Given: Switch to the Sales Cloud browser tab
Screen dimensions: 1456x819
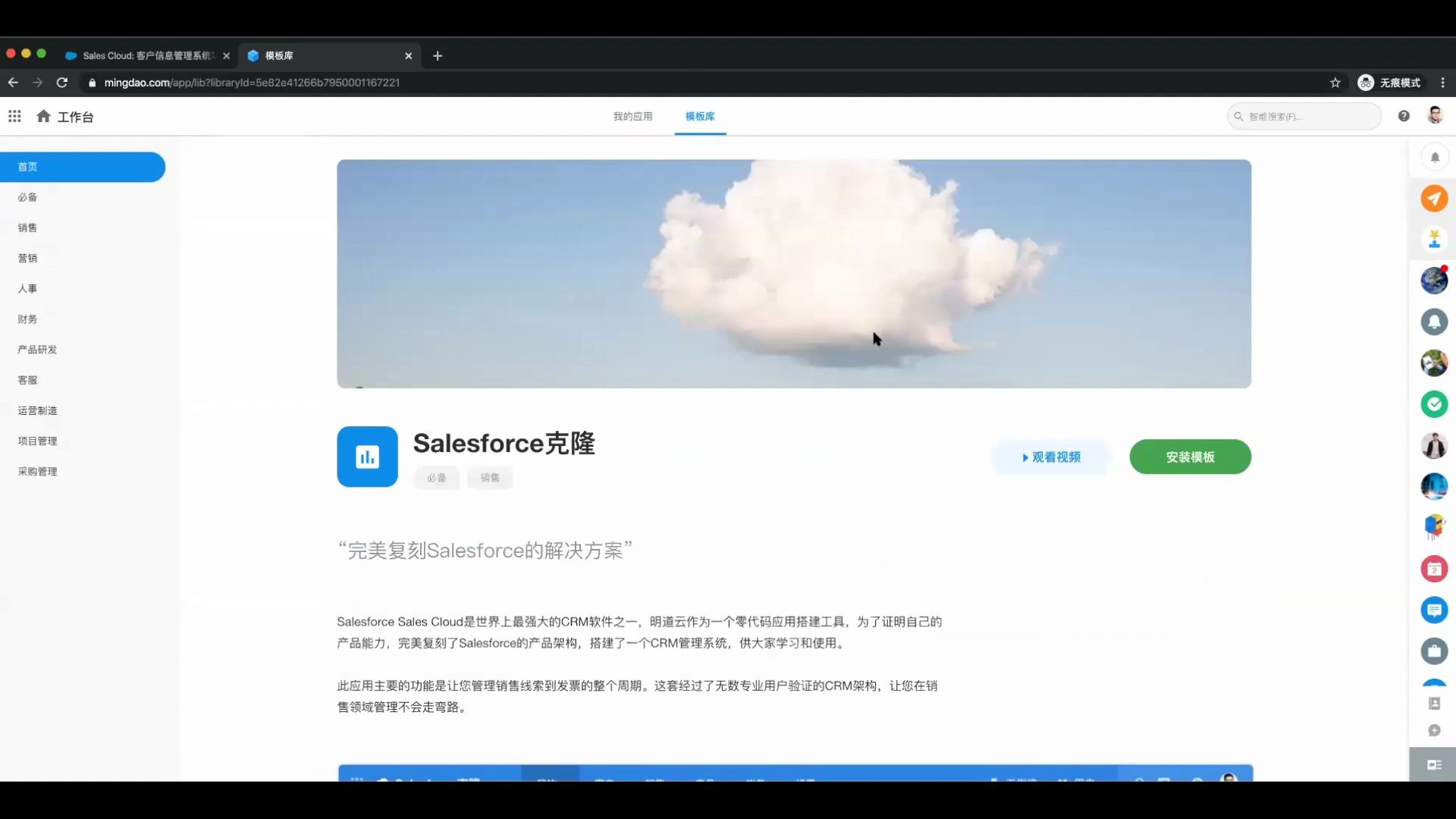Looking at the screenshot, I should point(148,55).
